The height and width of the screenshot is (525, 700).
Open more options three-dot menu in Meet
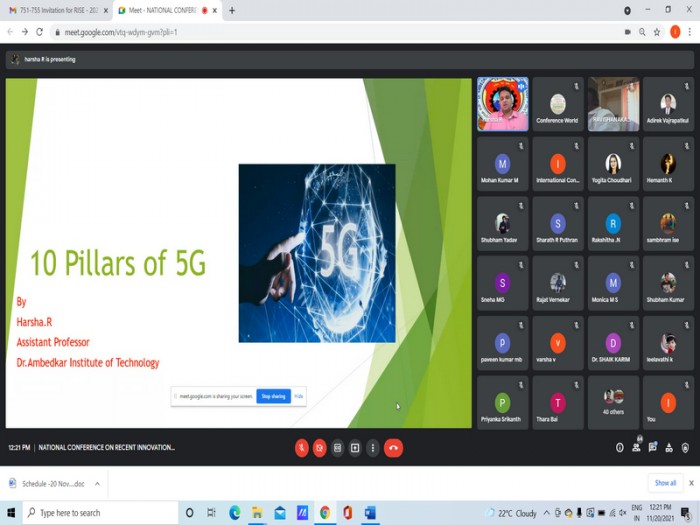373,448
